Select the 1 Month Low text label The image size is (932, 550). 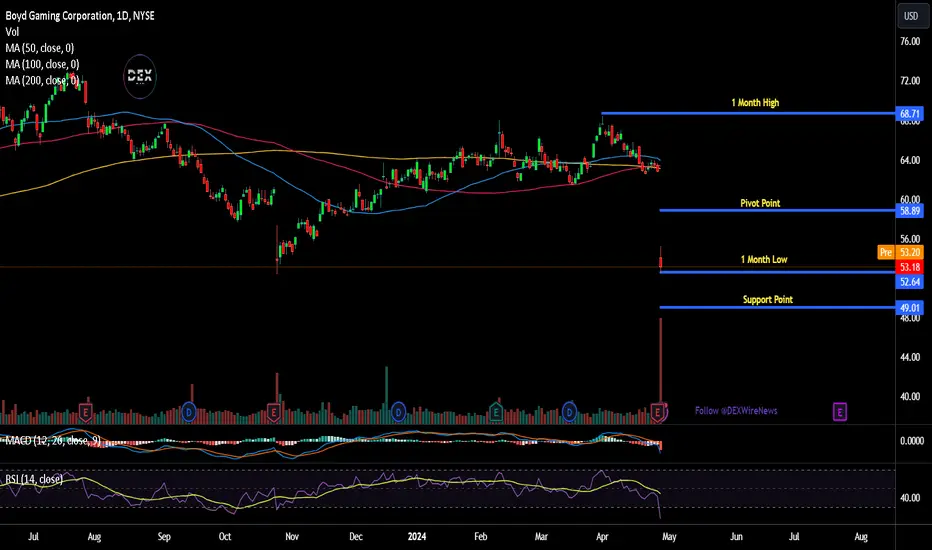(x=764, y=260)
